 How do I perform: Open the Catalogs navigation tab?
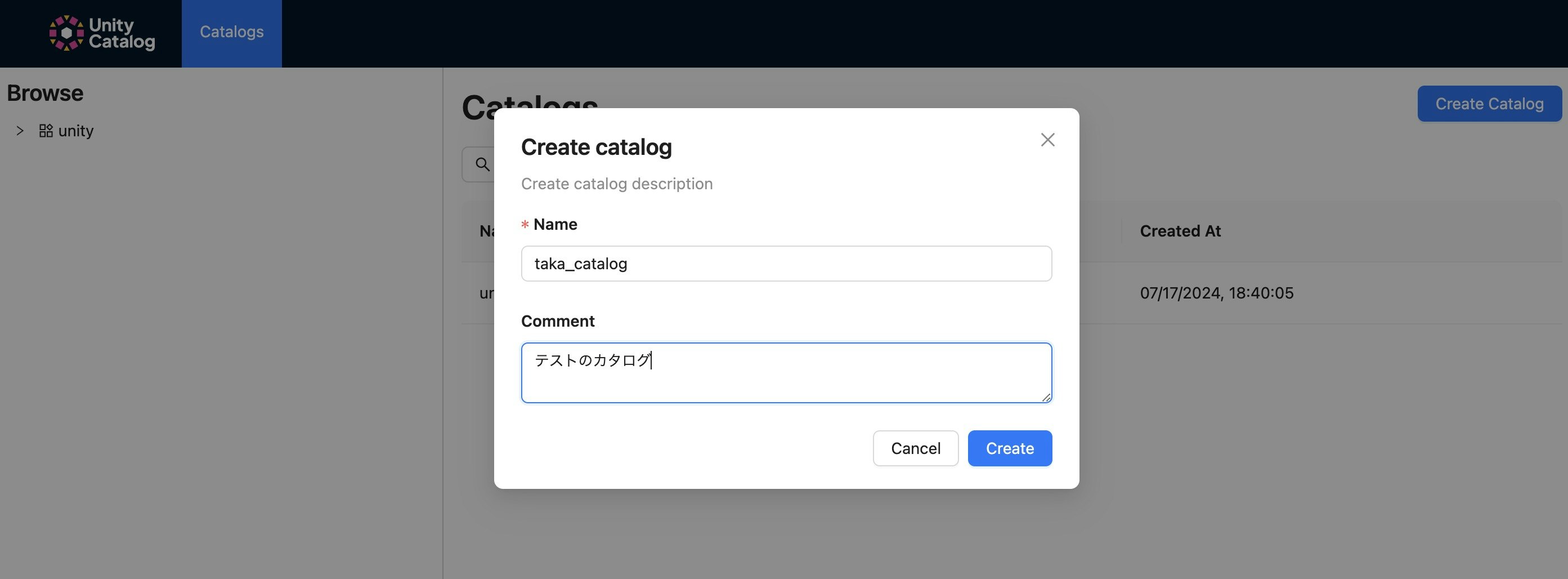click(x=231, y=32)
